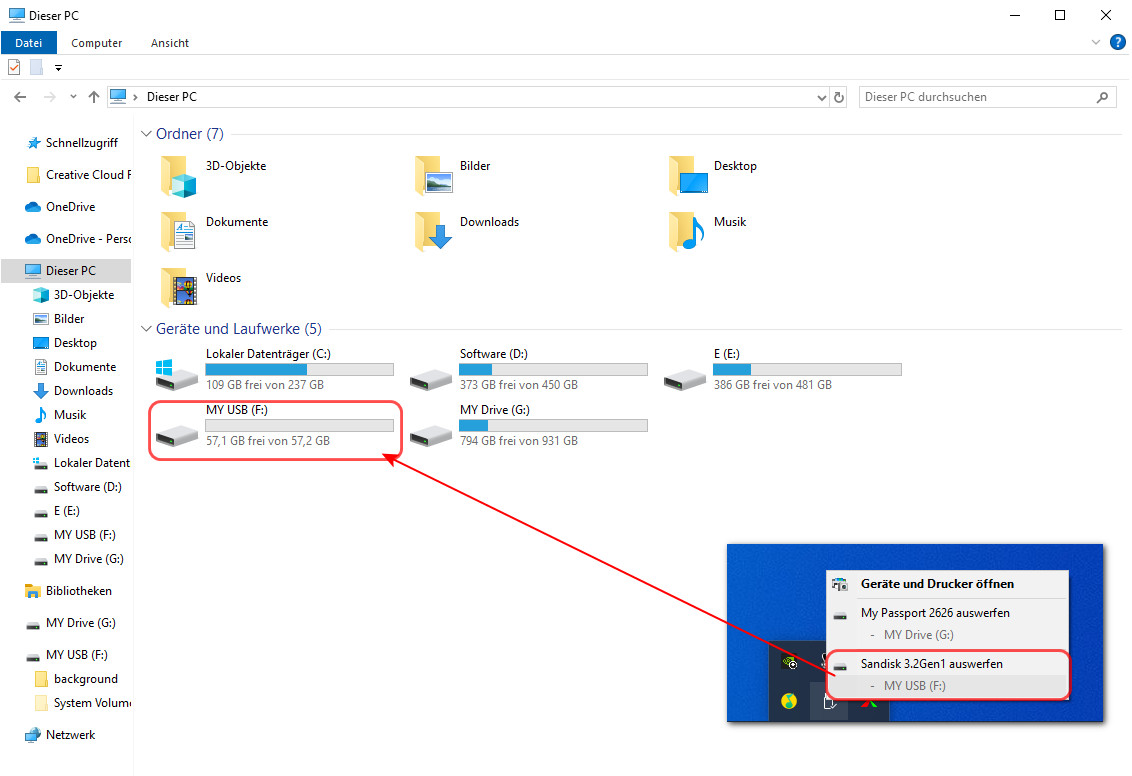Open Netzwerk in the navigation pane
The height and width of the screenshot is (776, 1132).
pos(61,735)
